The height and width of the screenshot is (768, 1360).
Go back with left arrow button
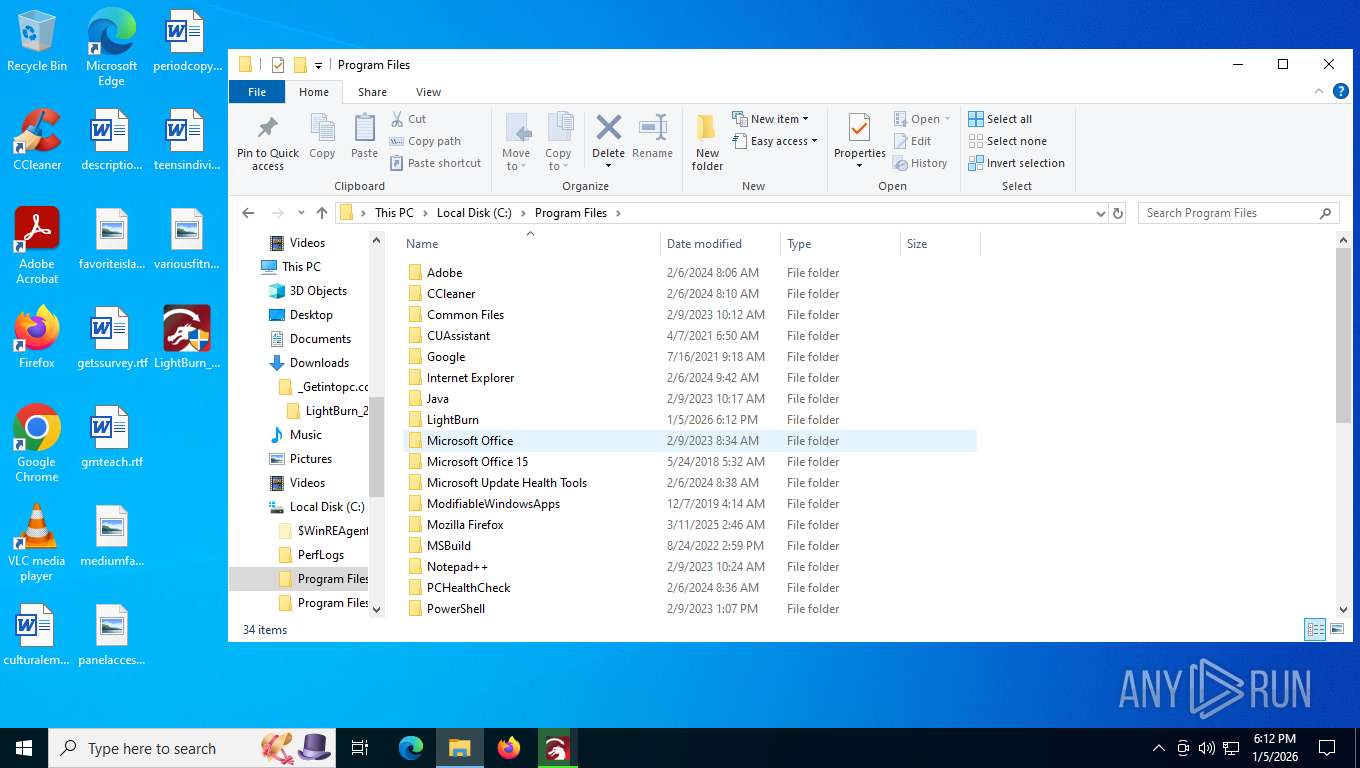coord(249,213)
